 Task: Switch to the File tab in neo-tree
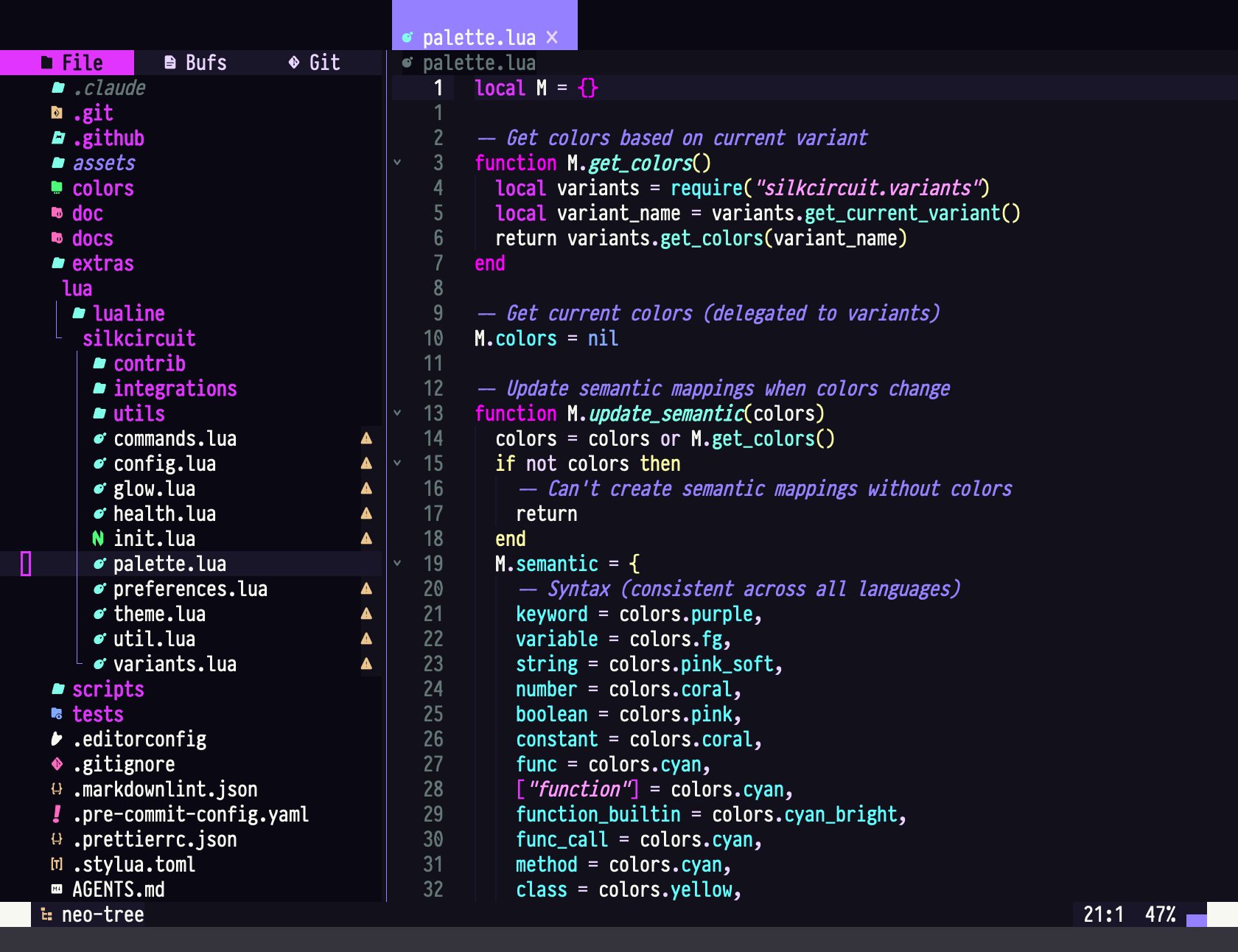click(67, 63)
